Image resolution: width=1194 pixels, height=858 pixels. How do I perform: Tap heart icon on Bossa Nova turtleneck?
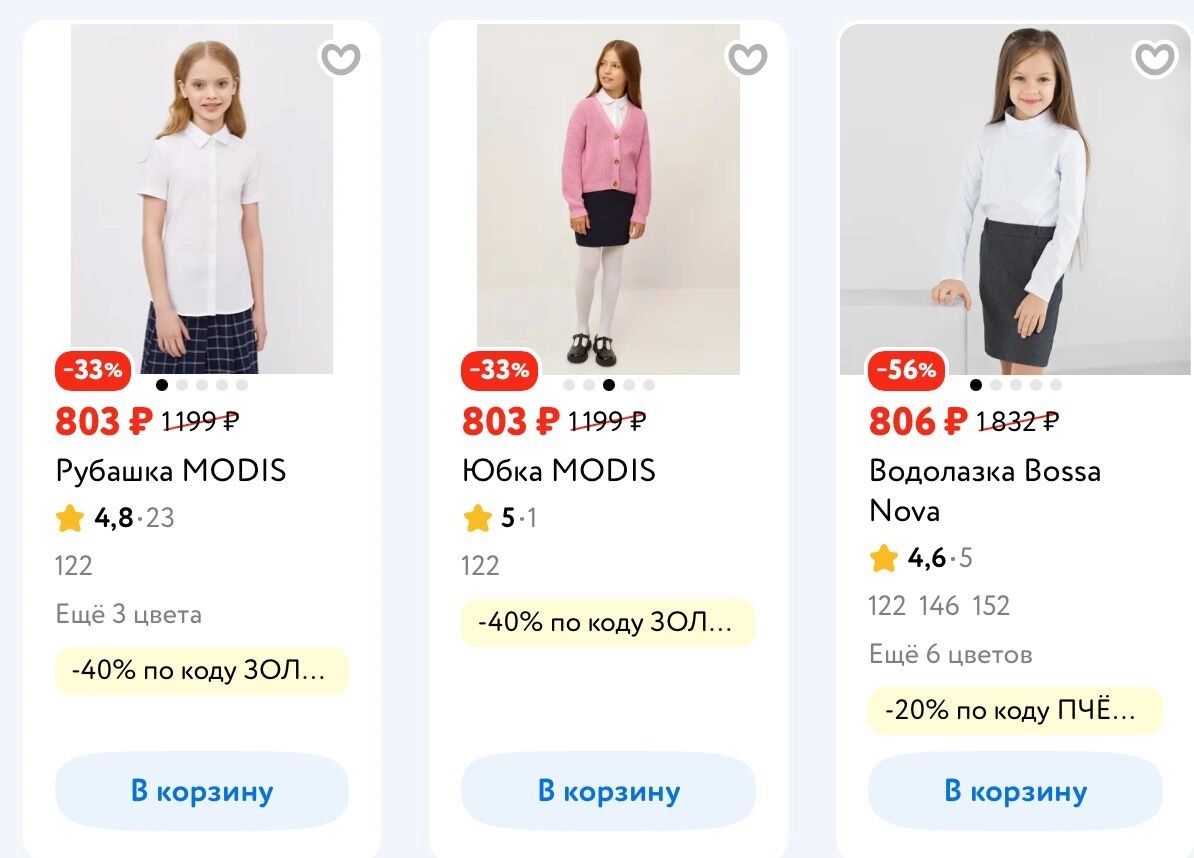1155,59
